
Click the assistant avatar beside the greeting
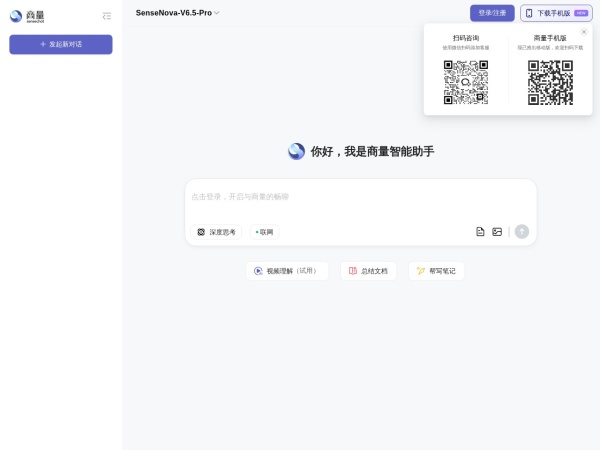click(296, 151)
